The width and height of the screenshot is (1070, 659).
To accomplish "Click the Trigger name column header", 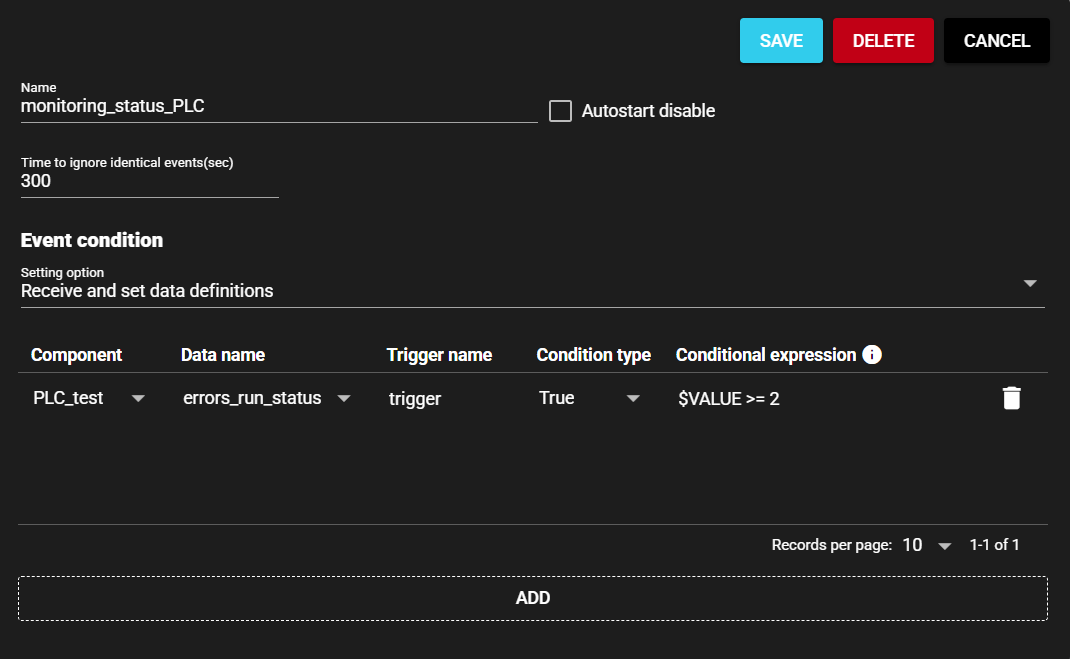I will (x=439, y=355).
